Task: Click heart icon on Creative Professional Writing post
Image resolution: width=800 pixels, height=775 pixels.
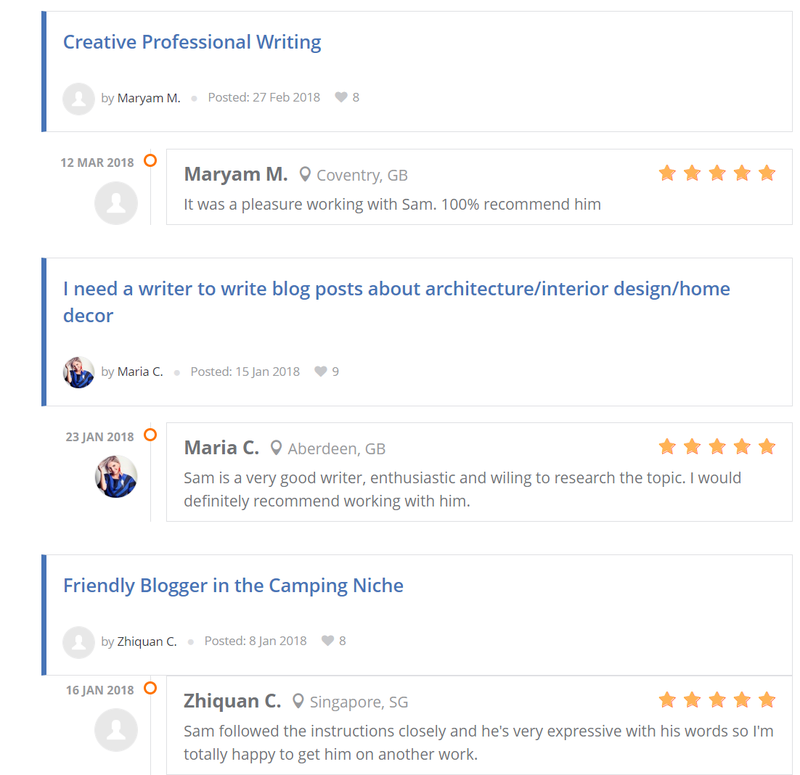Action: (341, 98)
